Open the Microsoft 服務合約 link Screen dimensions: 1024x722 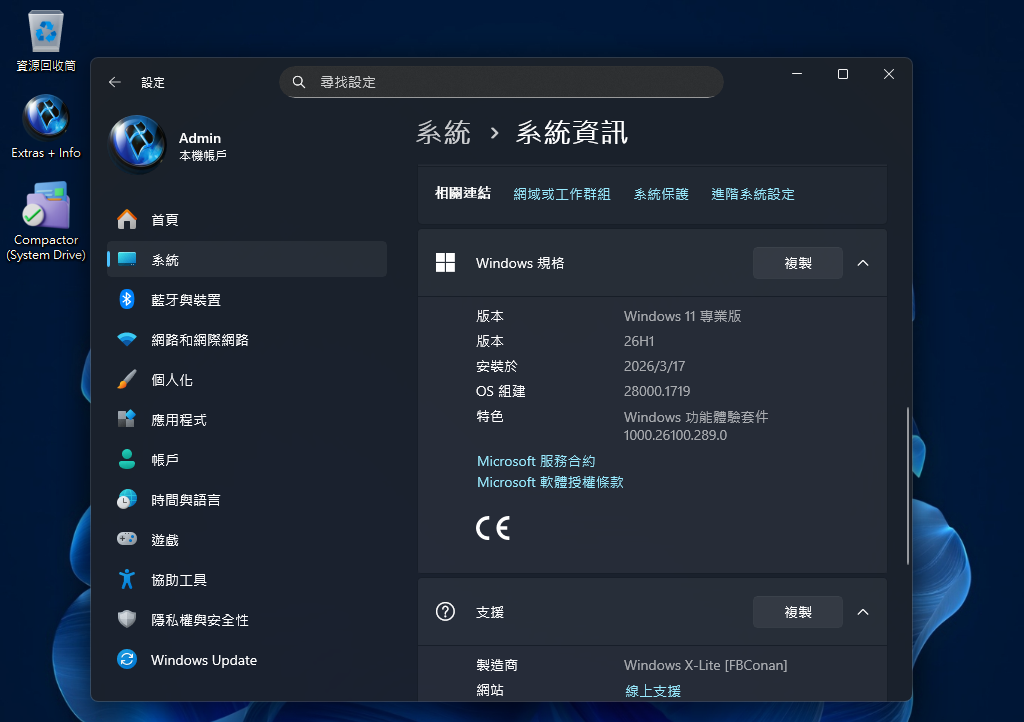[536, 461]
